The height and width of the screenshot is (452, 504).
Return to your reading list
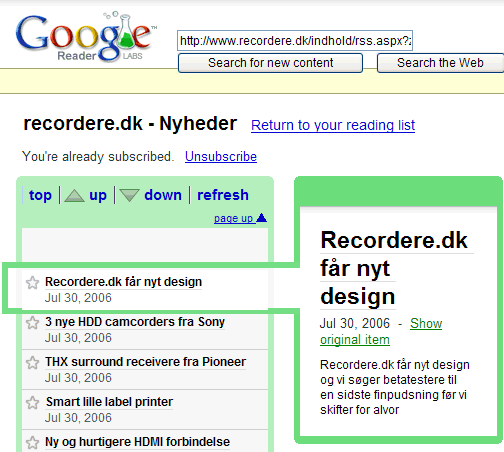click(x=333, y=125)
